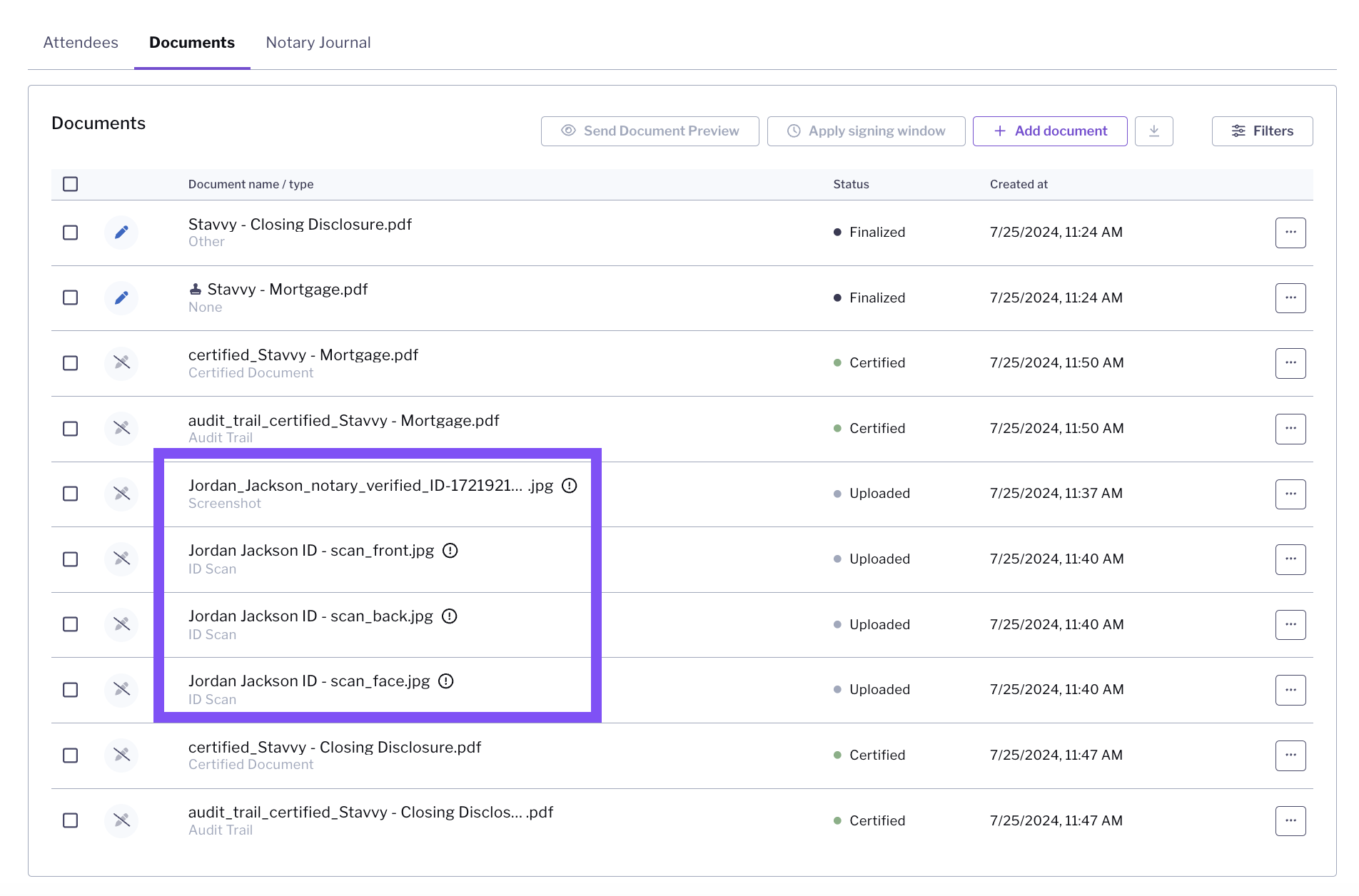Open the three-dot menu for audit_trail_certified_Stavvy - Mortgage.pdf
The width and height of the screenshot is (1359, 896).
coord(1290,429)
